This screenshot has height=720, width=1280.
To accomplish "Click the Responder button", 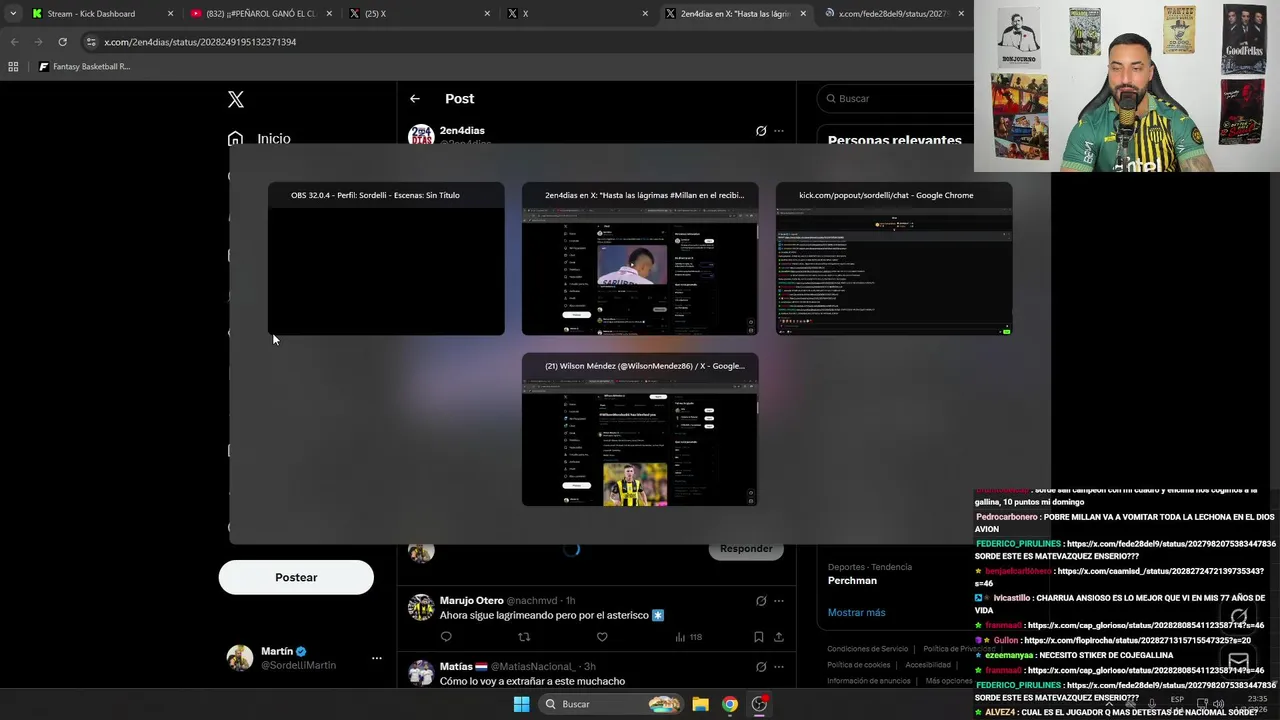I will point(746,549).
